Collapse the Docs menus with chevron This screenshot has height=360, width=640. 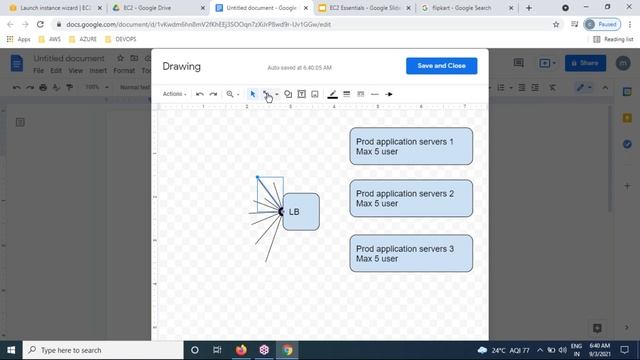tap(605, 88)
